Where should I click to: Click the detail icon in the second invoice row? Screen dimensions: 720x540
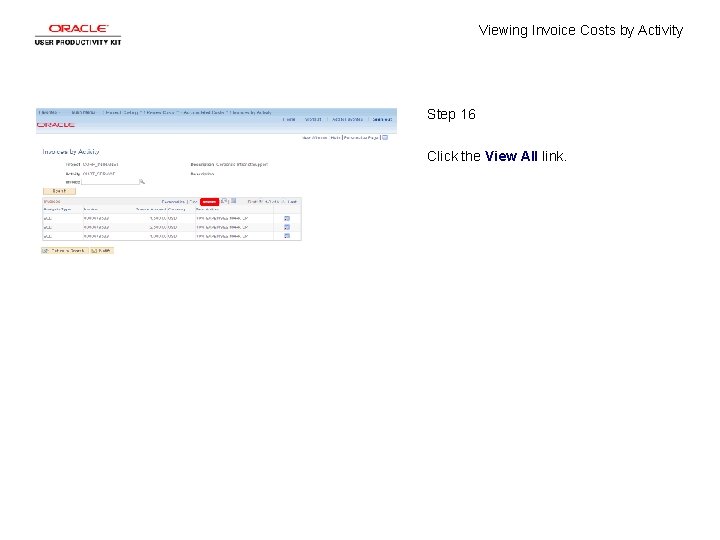coord(287,227)
